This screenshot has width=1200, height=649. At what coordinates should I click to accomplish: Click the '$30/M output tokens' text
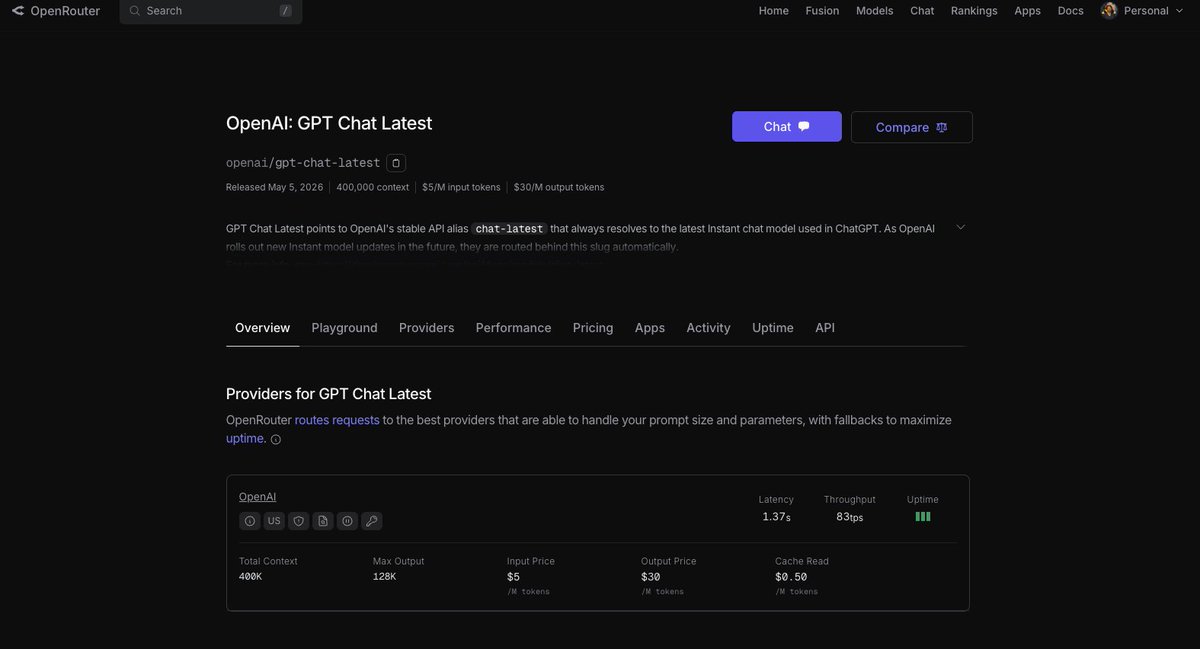pyautogui.click(x=559, y=187)
